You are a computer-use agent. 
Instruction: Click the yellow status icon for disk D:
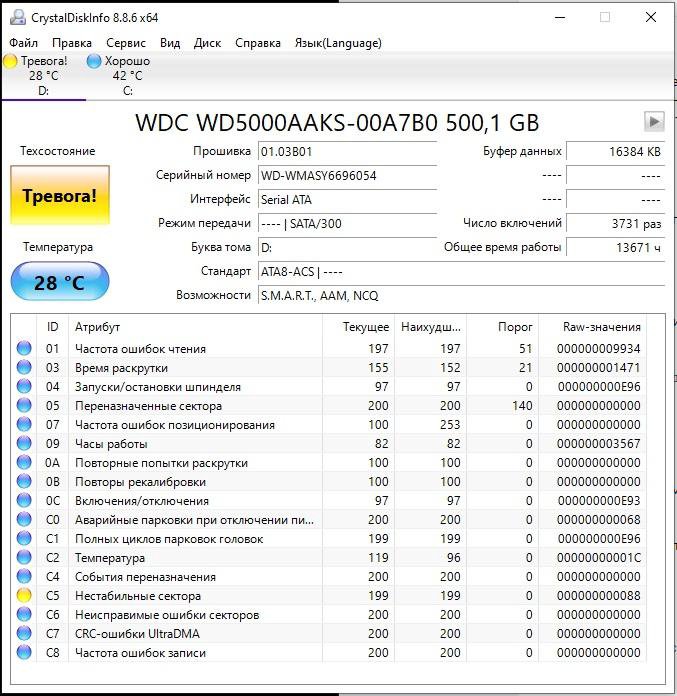point(10,61)
